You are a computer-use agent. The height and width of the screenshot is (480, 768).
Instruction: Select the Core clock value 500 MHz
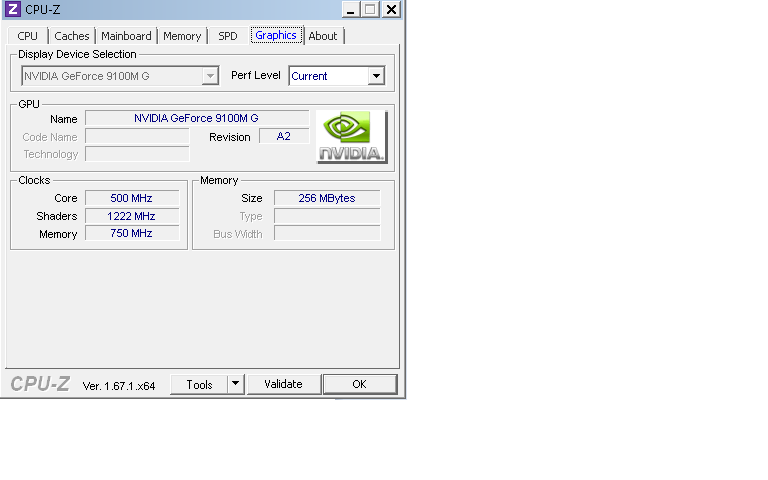[132, 198]
